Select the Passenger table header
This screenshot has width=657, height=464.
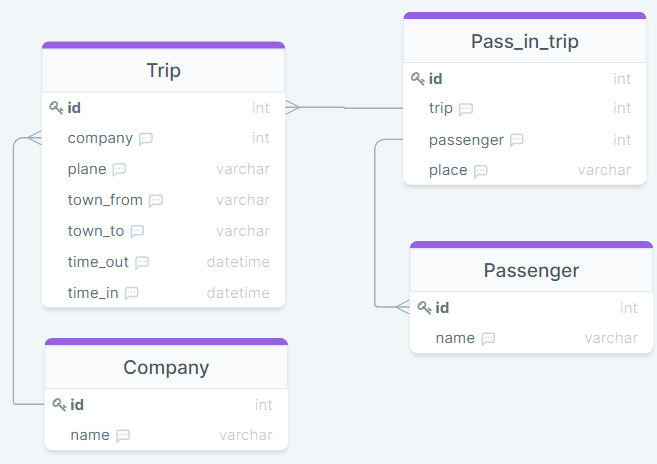pos(531,270)
